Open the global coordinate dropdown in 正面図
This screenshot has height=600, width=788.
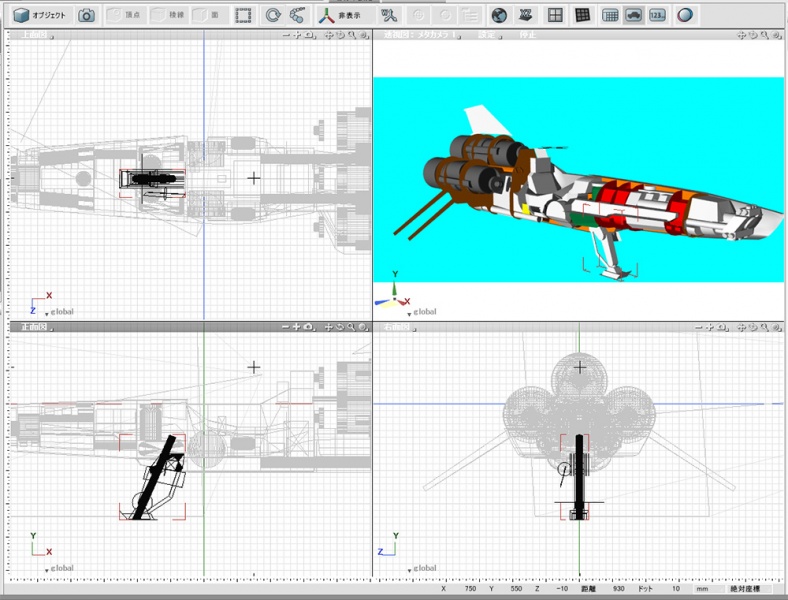[59, 568]
